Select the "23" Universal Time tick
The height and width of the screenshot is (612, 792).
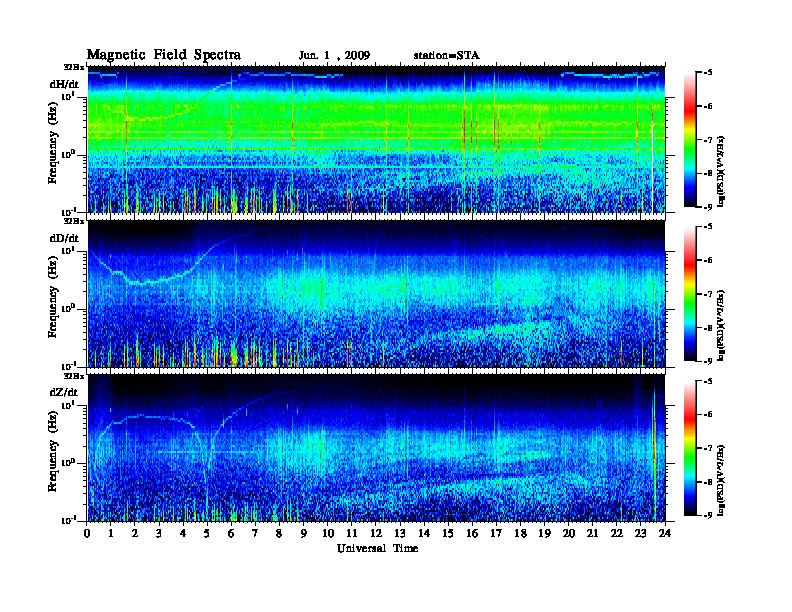[x=640, y=534]
